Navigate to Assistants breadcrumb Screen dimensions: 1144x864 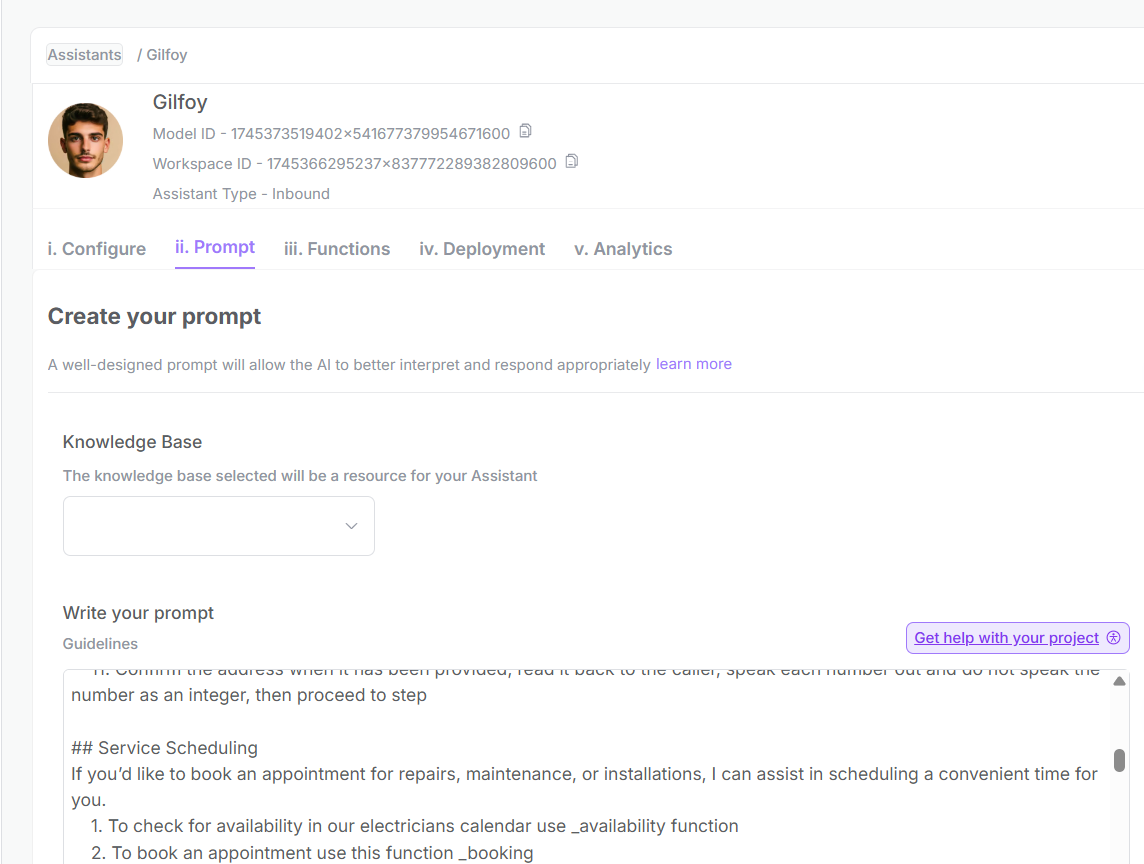pyautogui.click(x=85, y=55)
